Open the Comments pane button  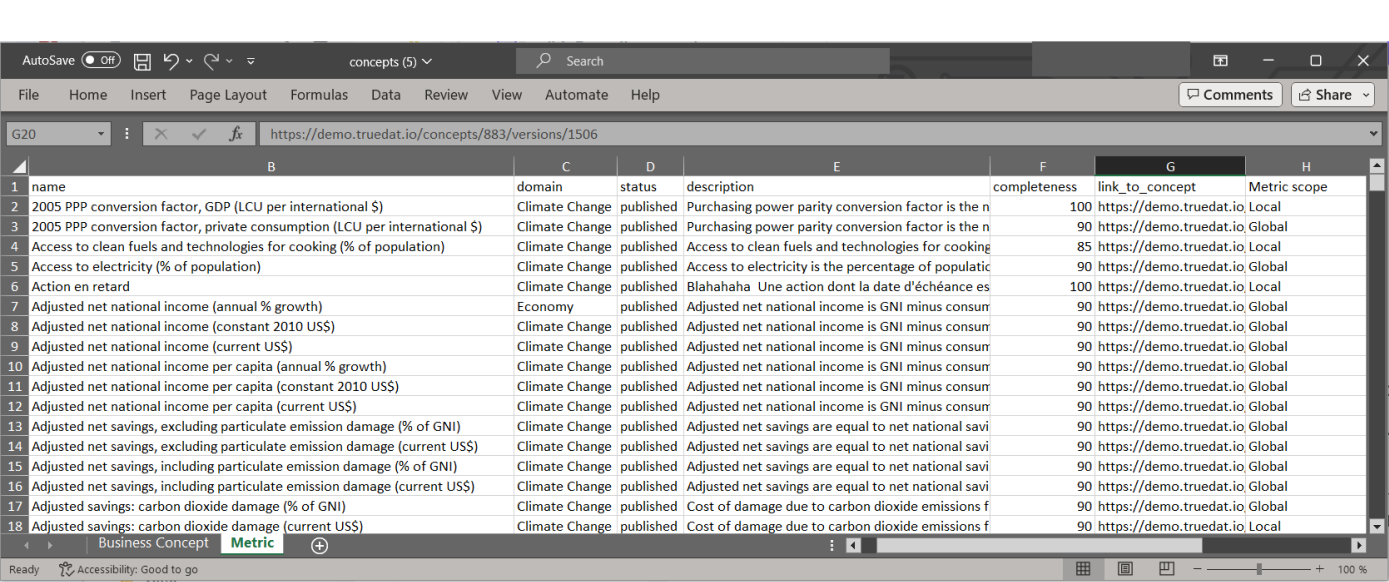[x=1230, y=94]
